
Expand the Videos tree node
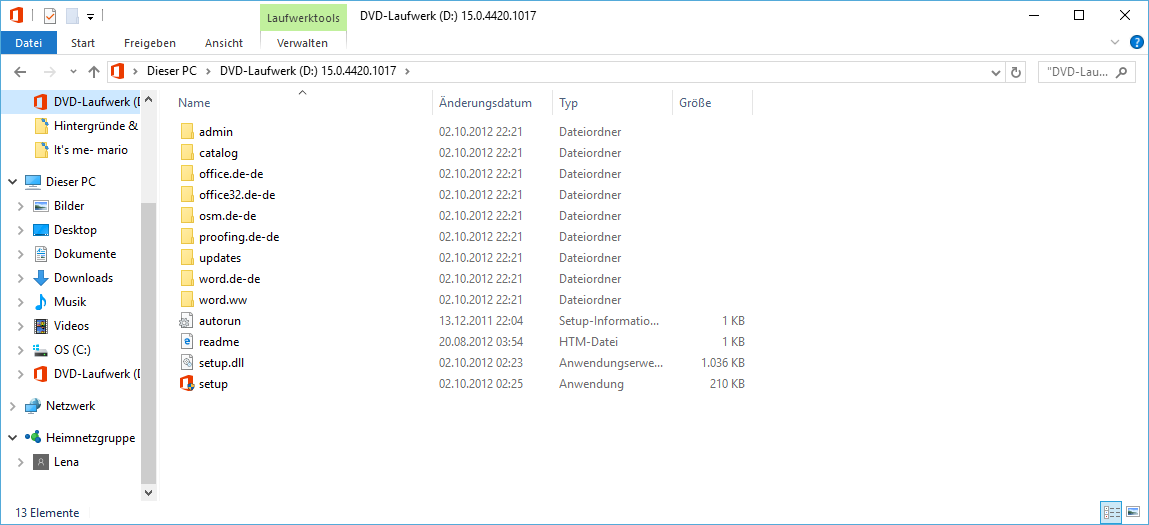(21, 326)
